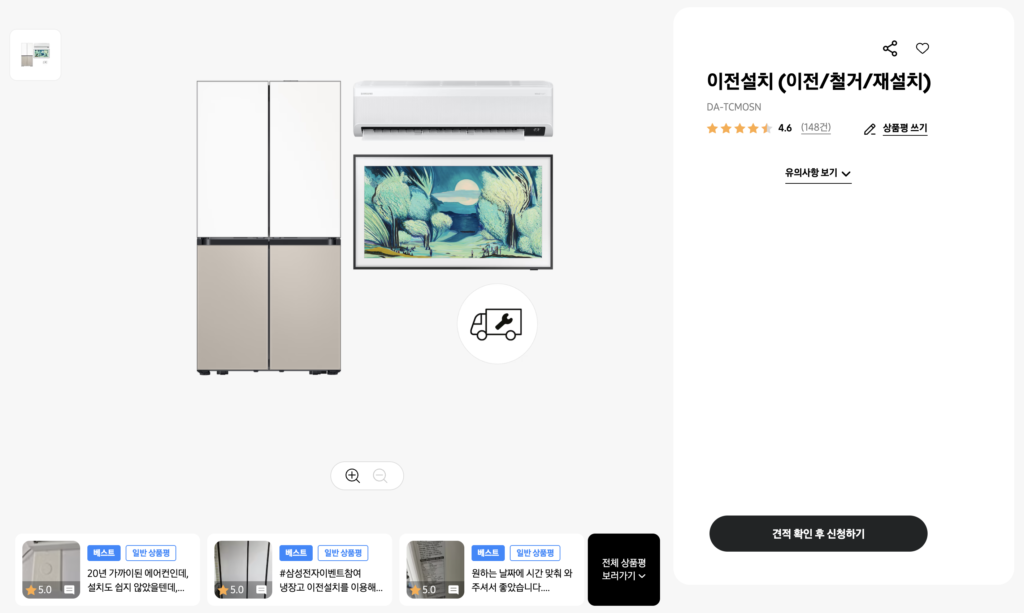Click the share icon
This screenshot has width=1024, height=613.
coord(889,48)
